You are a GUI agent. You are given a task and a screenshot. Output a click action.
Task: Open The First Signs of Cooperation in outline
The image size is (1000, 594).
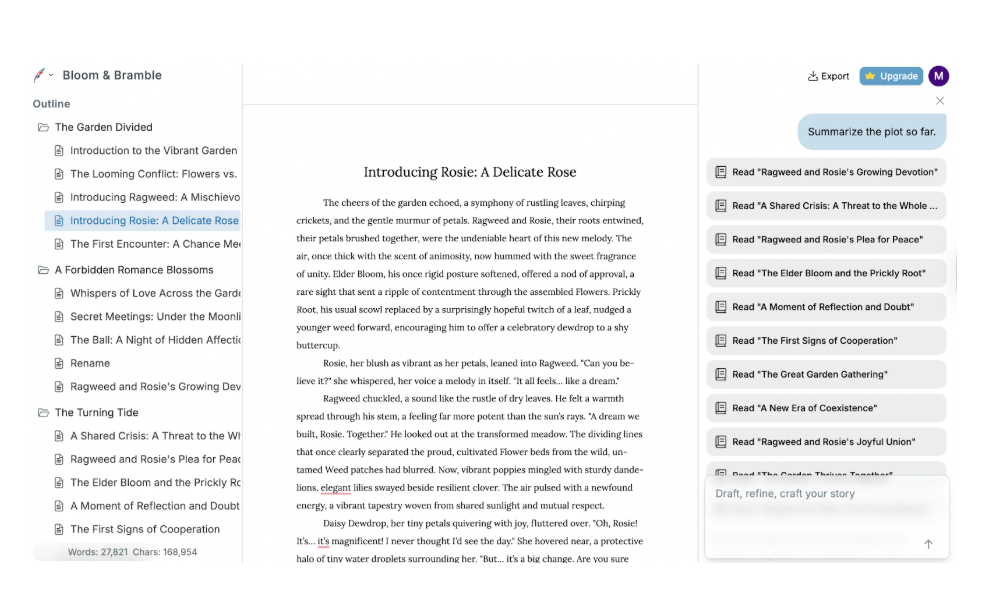click(145, 530)
